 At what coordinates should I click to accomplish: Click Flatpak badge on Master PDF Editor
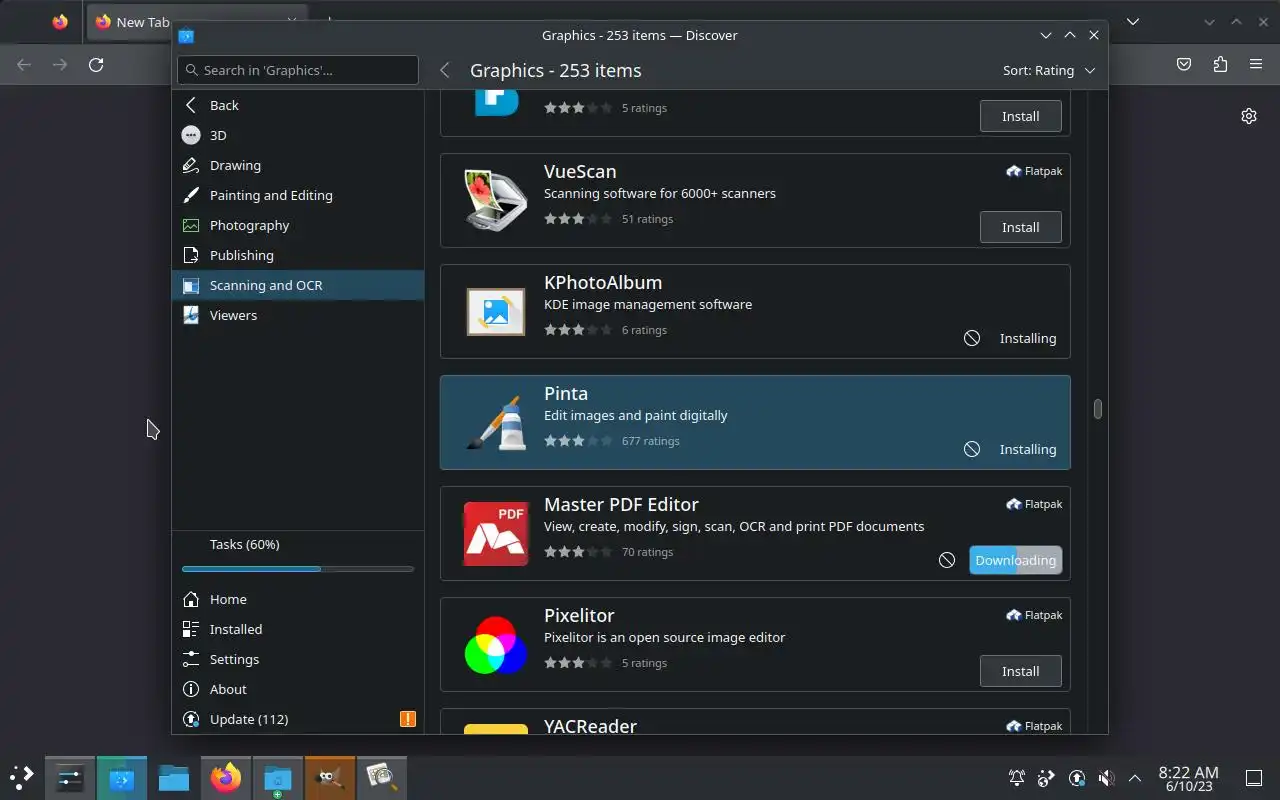point(1034,504)
